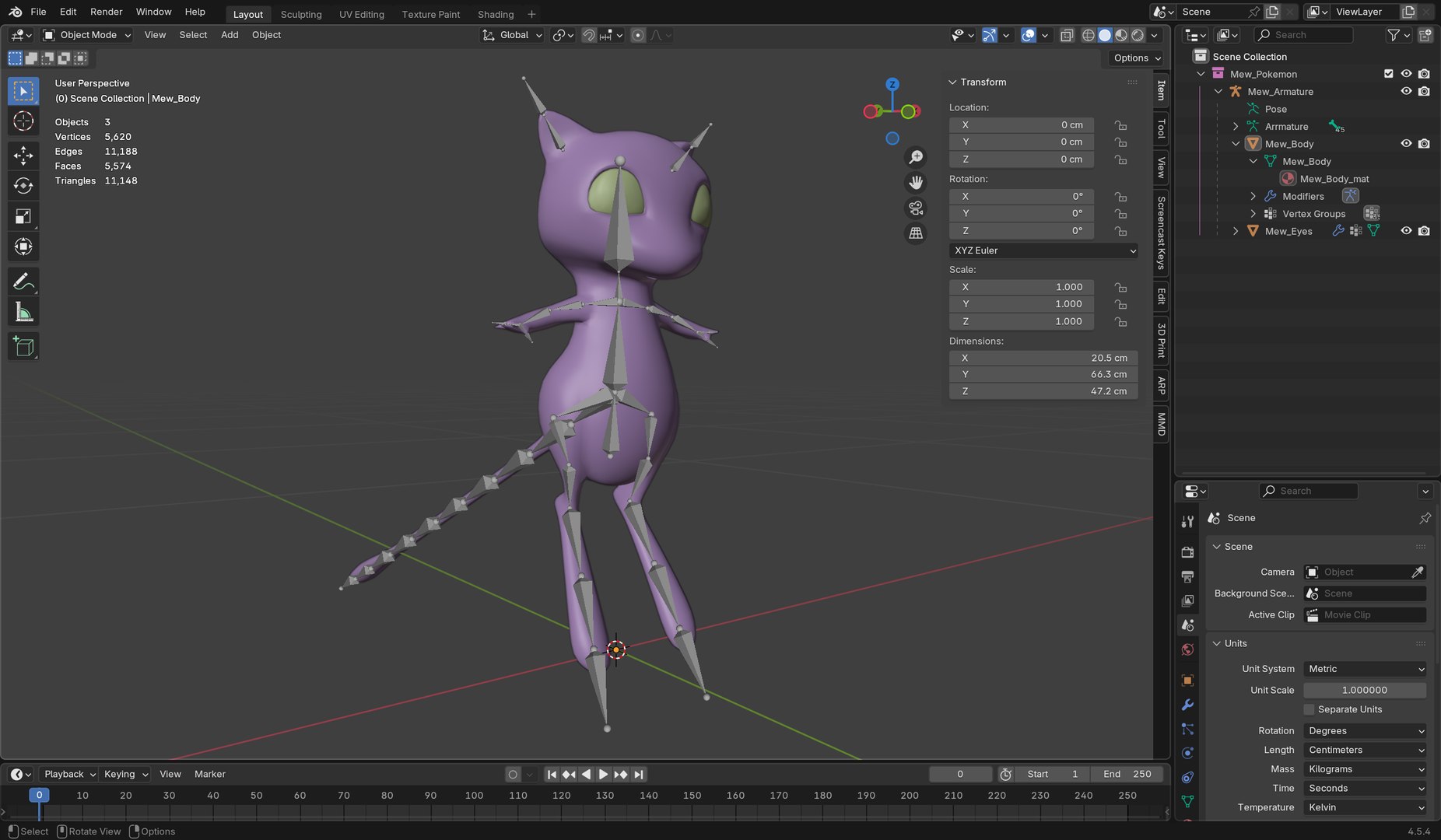Select the Measure tool
The image size is (1441, 840).
[x=23, y=313]
